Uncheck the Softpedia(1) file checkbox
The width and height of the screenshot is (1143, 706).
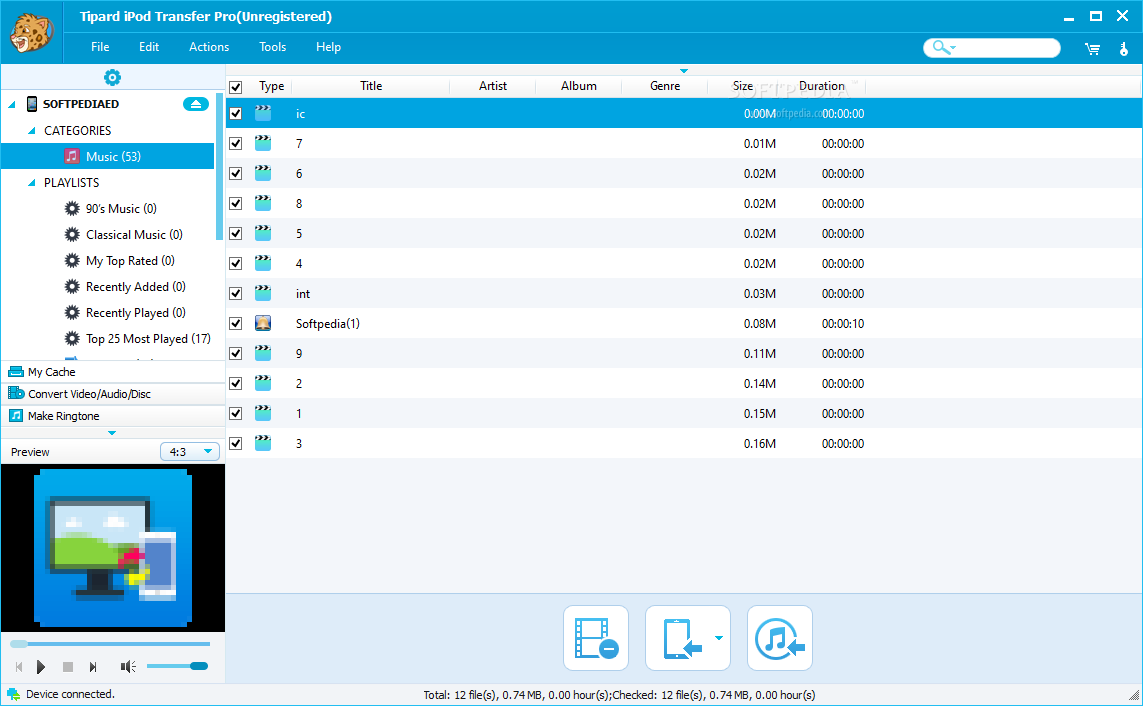coord(235,323)
